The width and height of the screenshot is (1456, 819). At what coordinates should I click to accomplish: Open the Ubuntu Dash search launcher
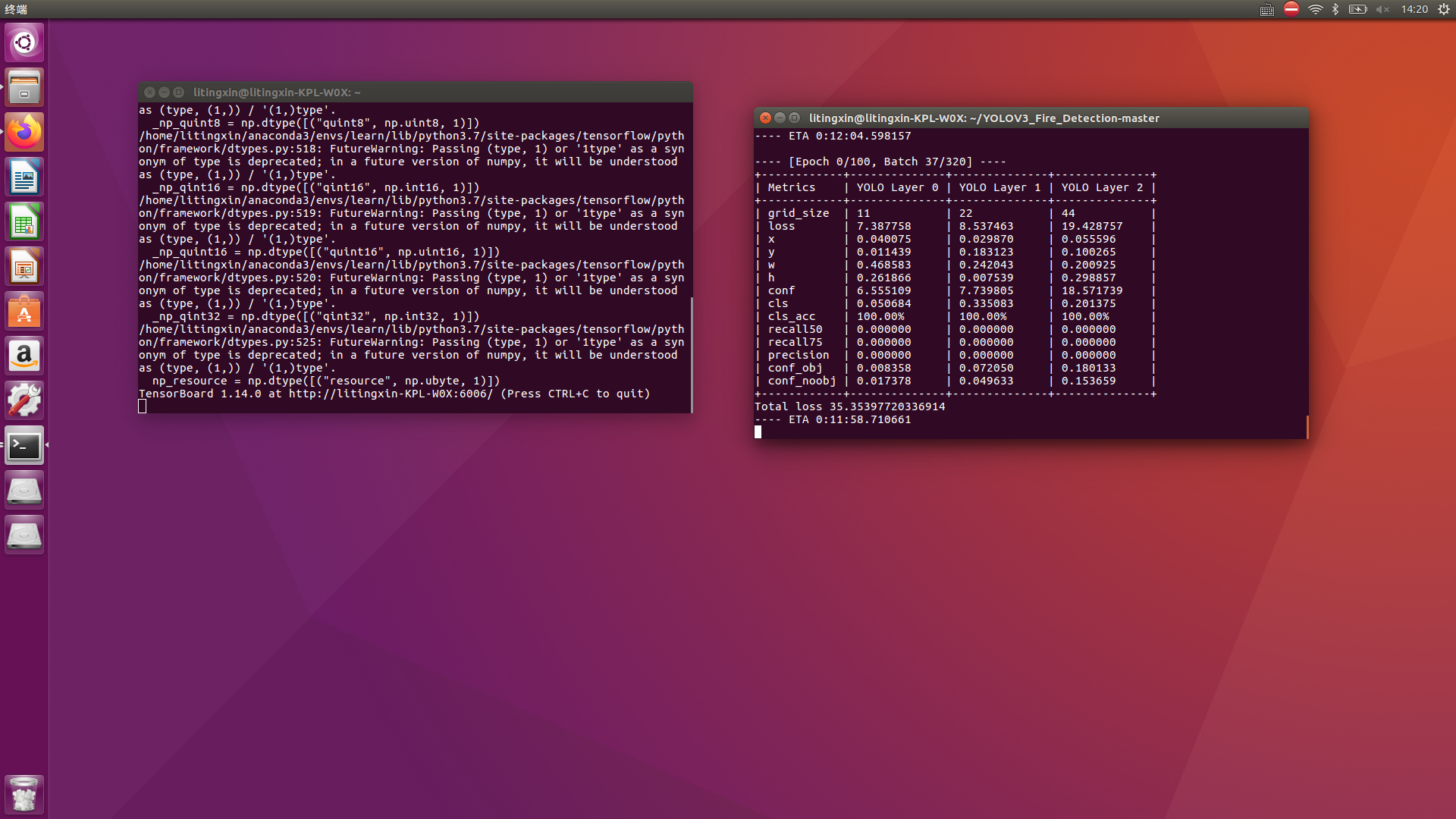[x=24, y=42]
